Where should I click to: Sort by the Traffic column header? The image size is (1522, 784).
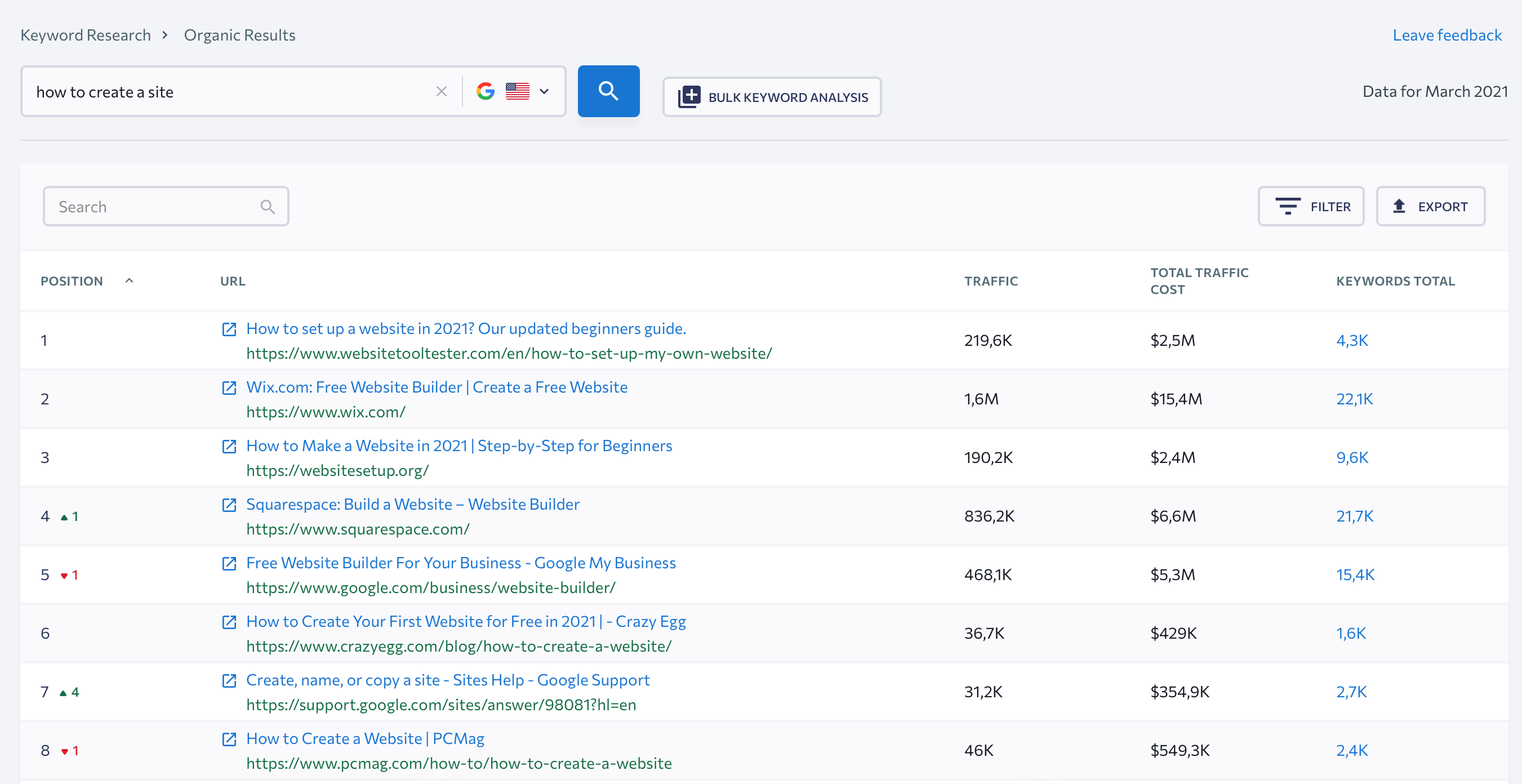(x=991, y=281)
